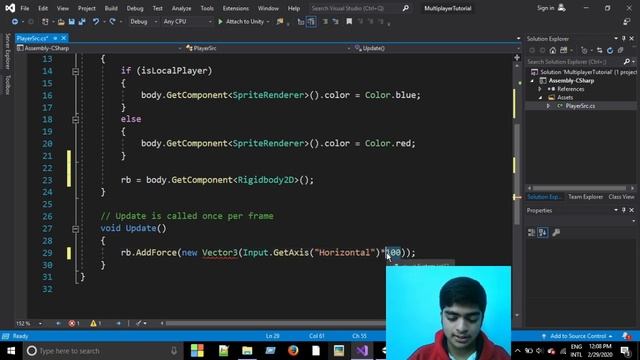Viewport: 640px width, 360px height.
Task: Click Sync with Active Document icon
Action: tap(599, 51)
